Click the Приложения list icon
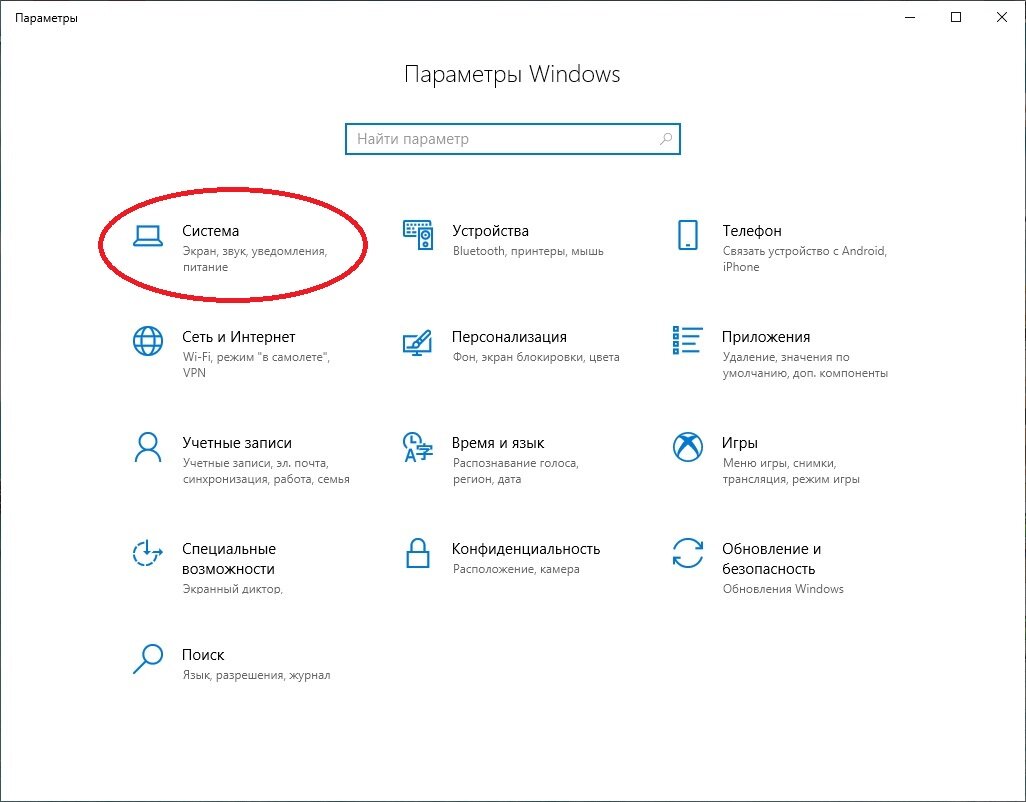Image resolution: width=1026 pixels, height=802 pixels. [x=688, y=341]
